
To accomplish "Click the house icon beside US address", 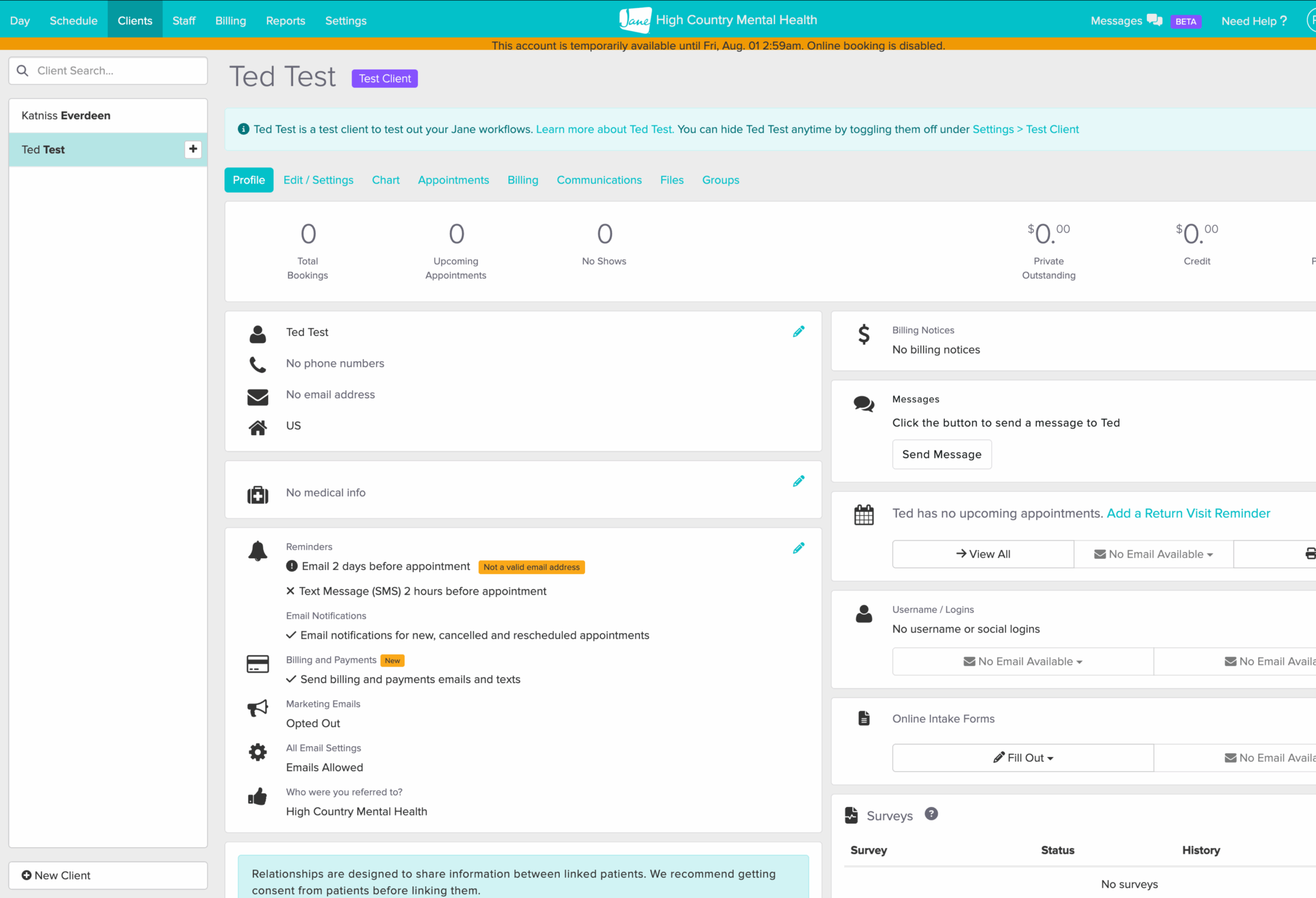I will (258, 428).
